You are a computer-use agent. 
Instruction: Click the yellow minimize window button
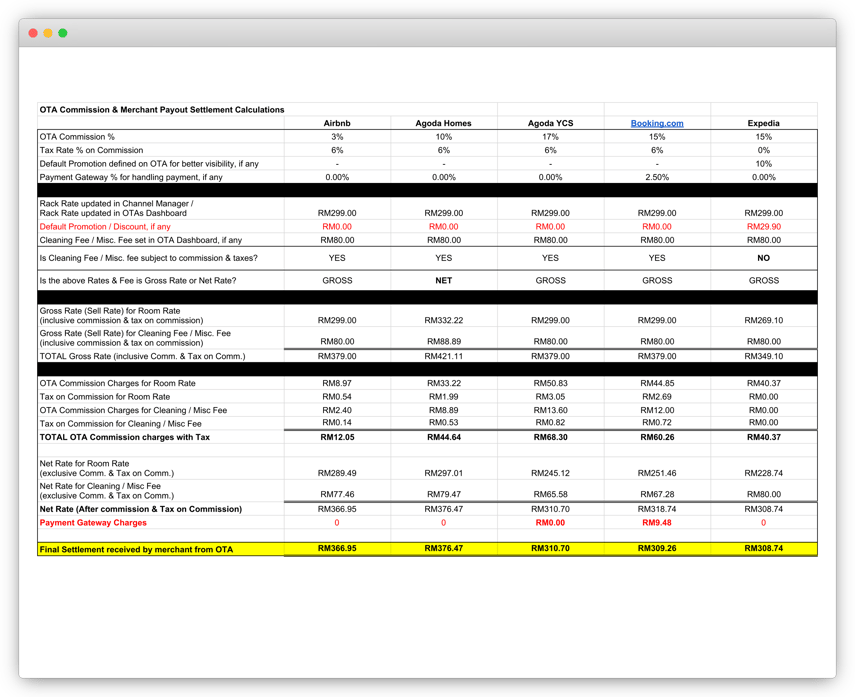[x=48, y=33]
